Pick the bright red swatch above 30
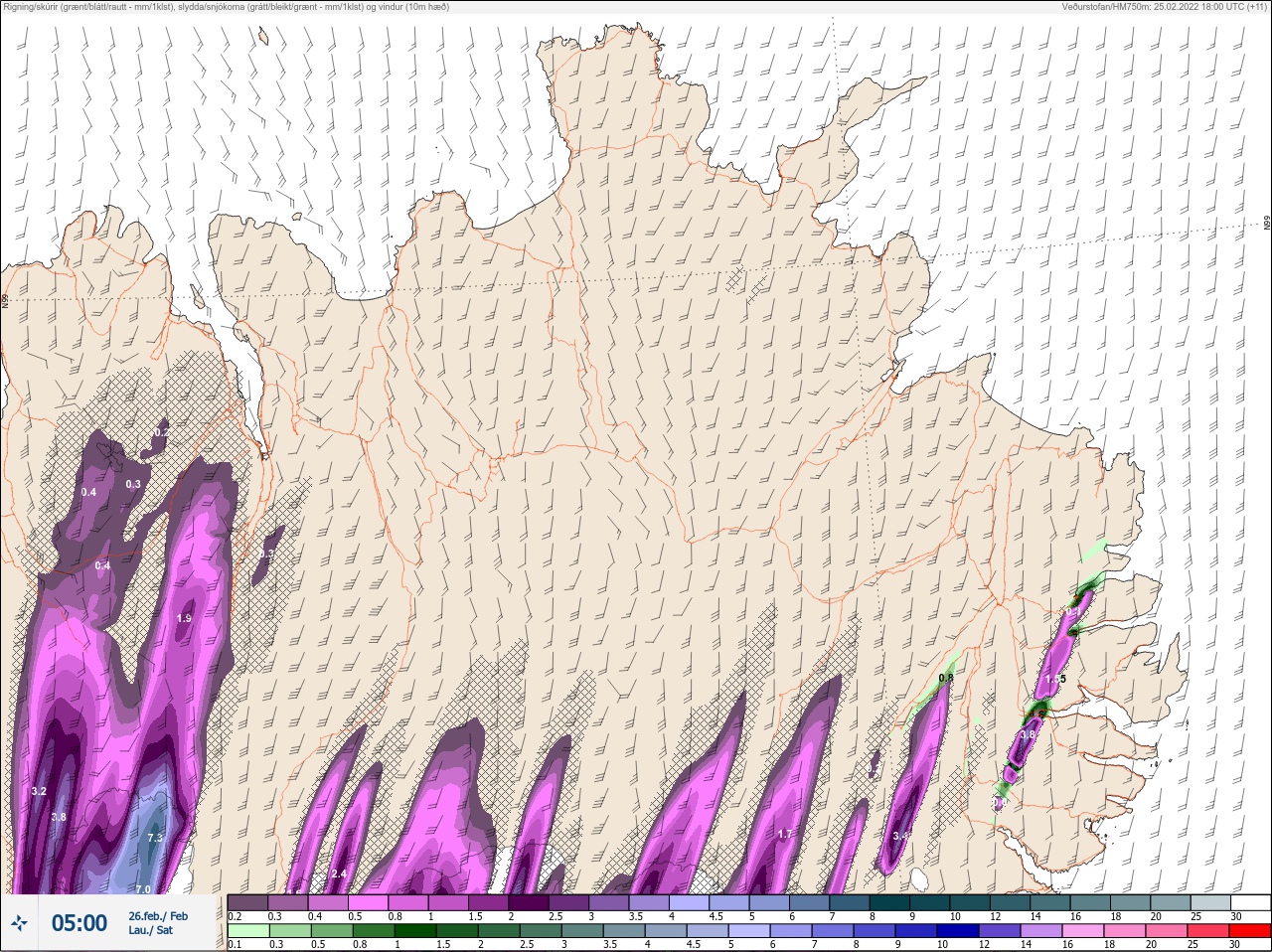Screen dimensions: 1272x952 [1250, 931]
